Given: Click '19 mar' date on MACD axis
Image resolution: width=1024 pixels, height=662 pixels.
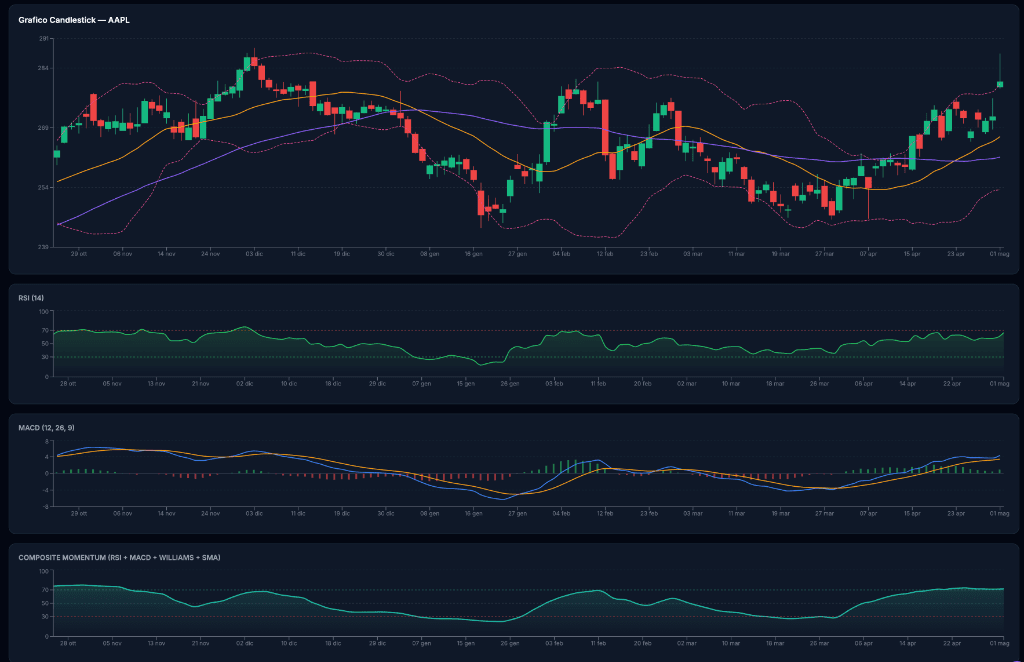Looking at the screenshot, I should tap(780, 514).
